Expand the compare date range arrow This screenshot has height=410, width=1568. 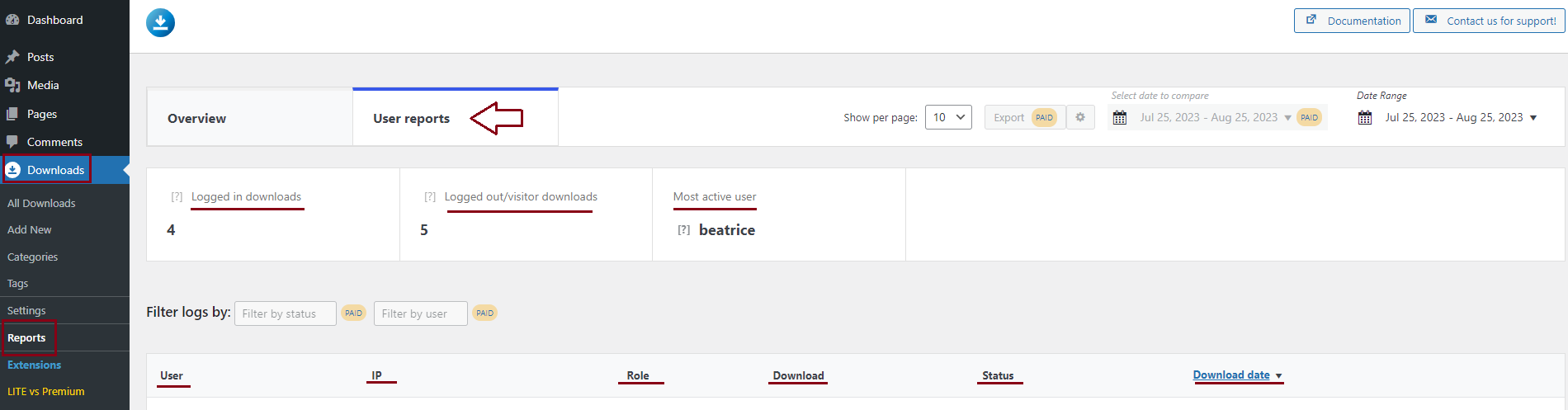click(1287, 118)
